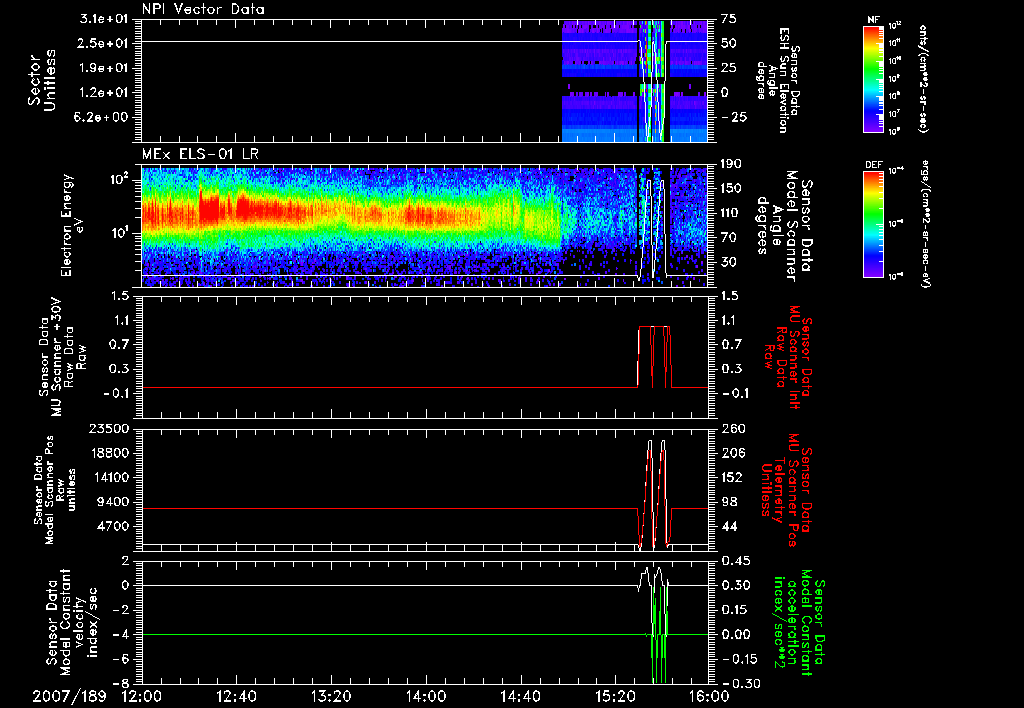
Task: Click the 206 telemetry tick value
Action: click(x=731, y=453)
